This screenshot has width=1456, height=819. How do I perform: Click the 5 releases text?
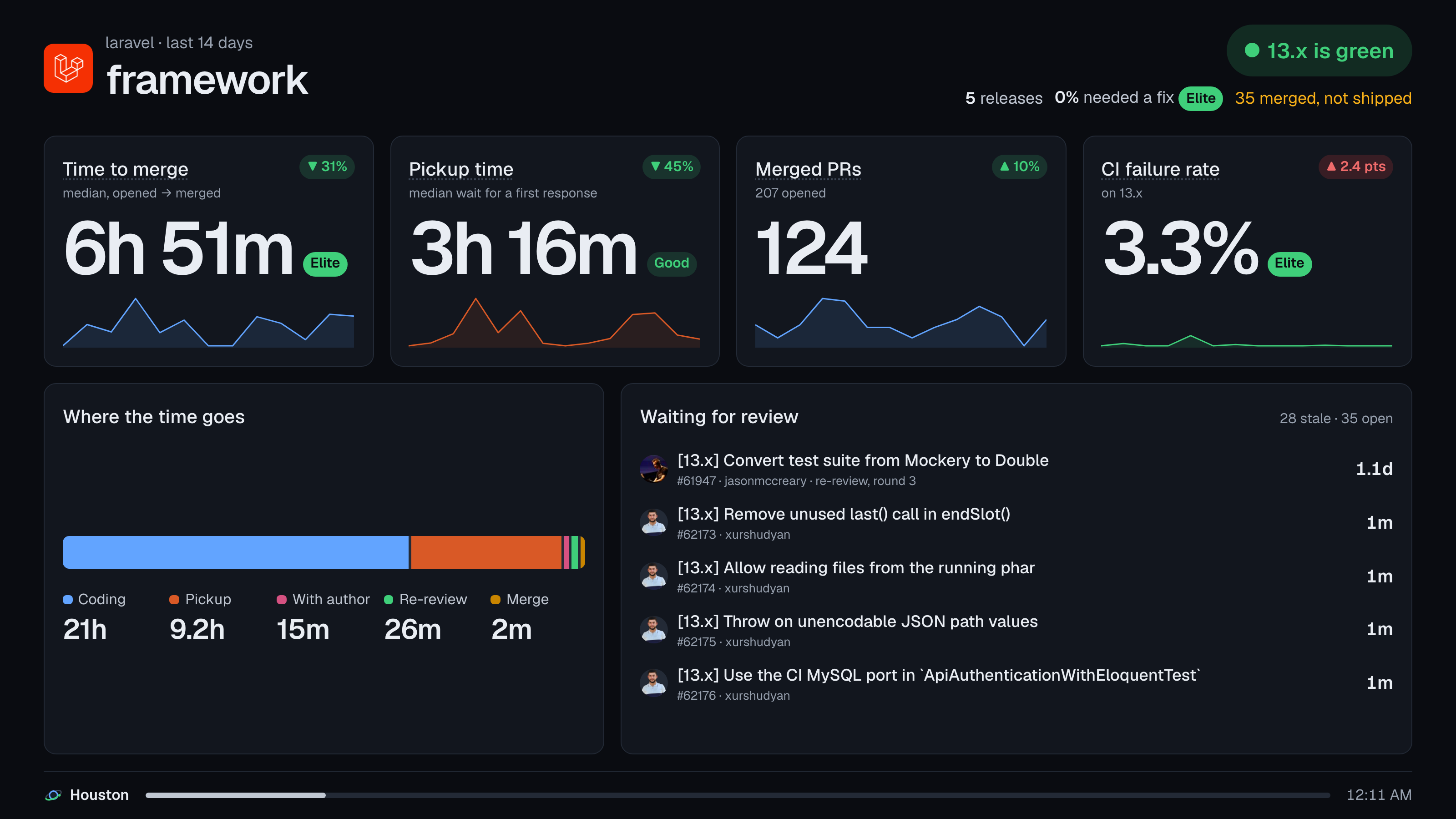[x=1004, y=98]
